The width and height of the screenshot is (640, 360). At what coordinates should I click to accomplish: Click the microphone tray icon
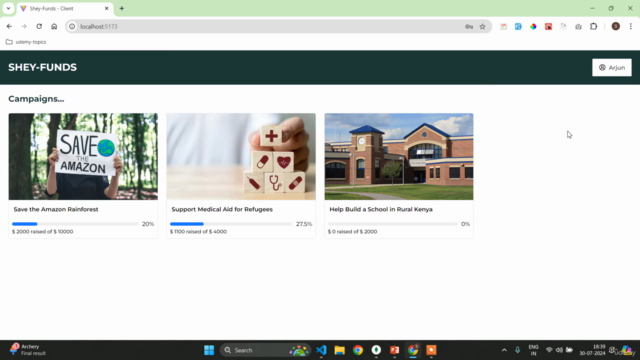point(518,350)
